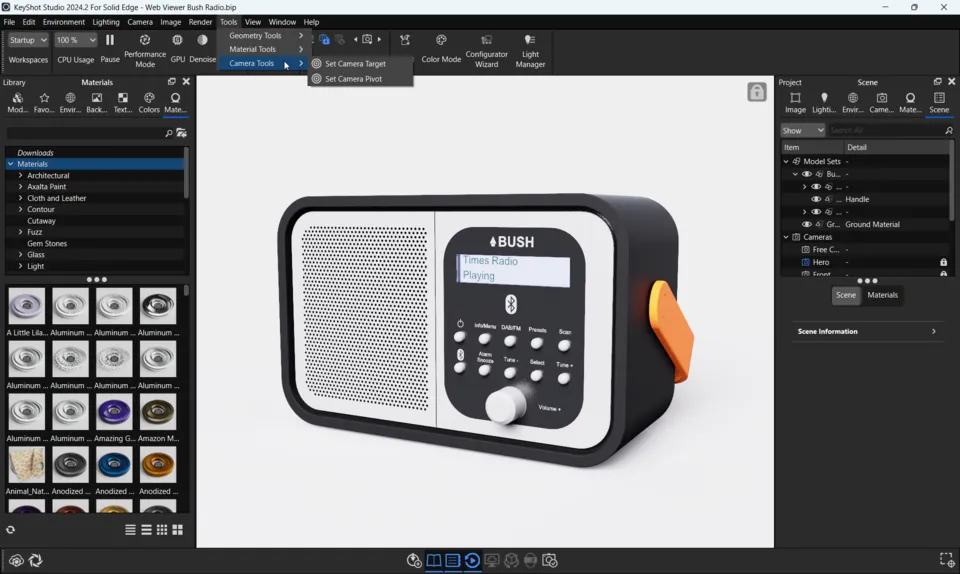Expand the Glass materials folder
This screenshot has width=960, height=574.
20,255
